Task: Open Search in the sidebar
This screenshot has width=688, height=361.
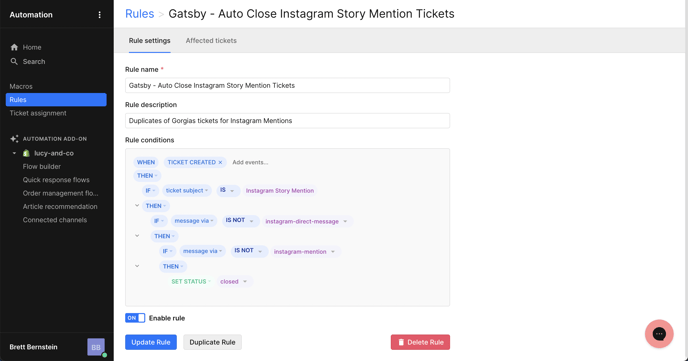Action: pyautogui.click(x=34, y=62)
